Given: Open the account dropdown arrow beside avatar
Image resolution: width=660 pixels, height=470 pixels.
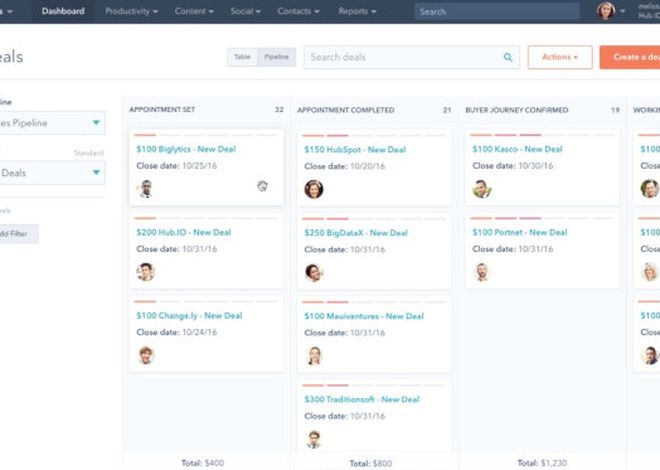Looking at the screenshot, I should (623, 11).
